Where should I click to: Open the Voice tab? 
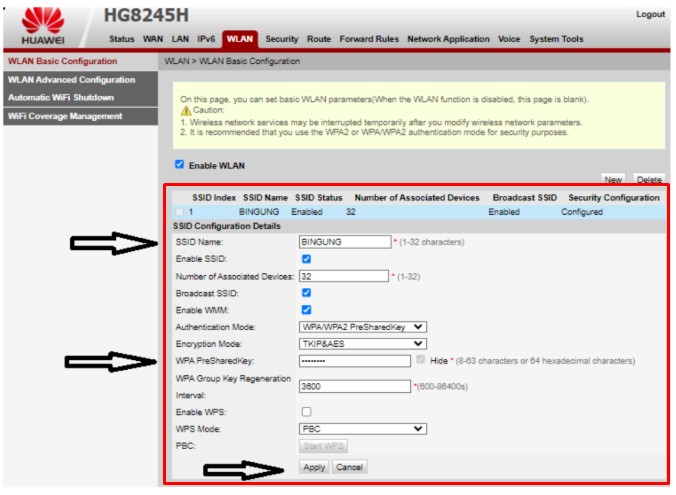pyautogui.click(x=509, y=39)
